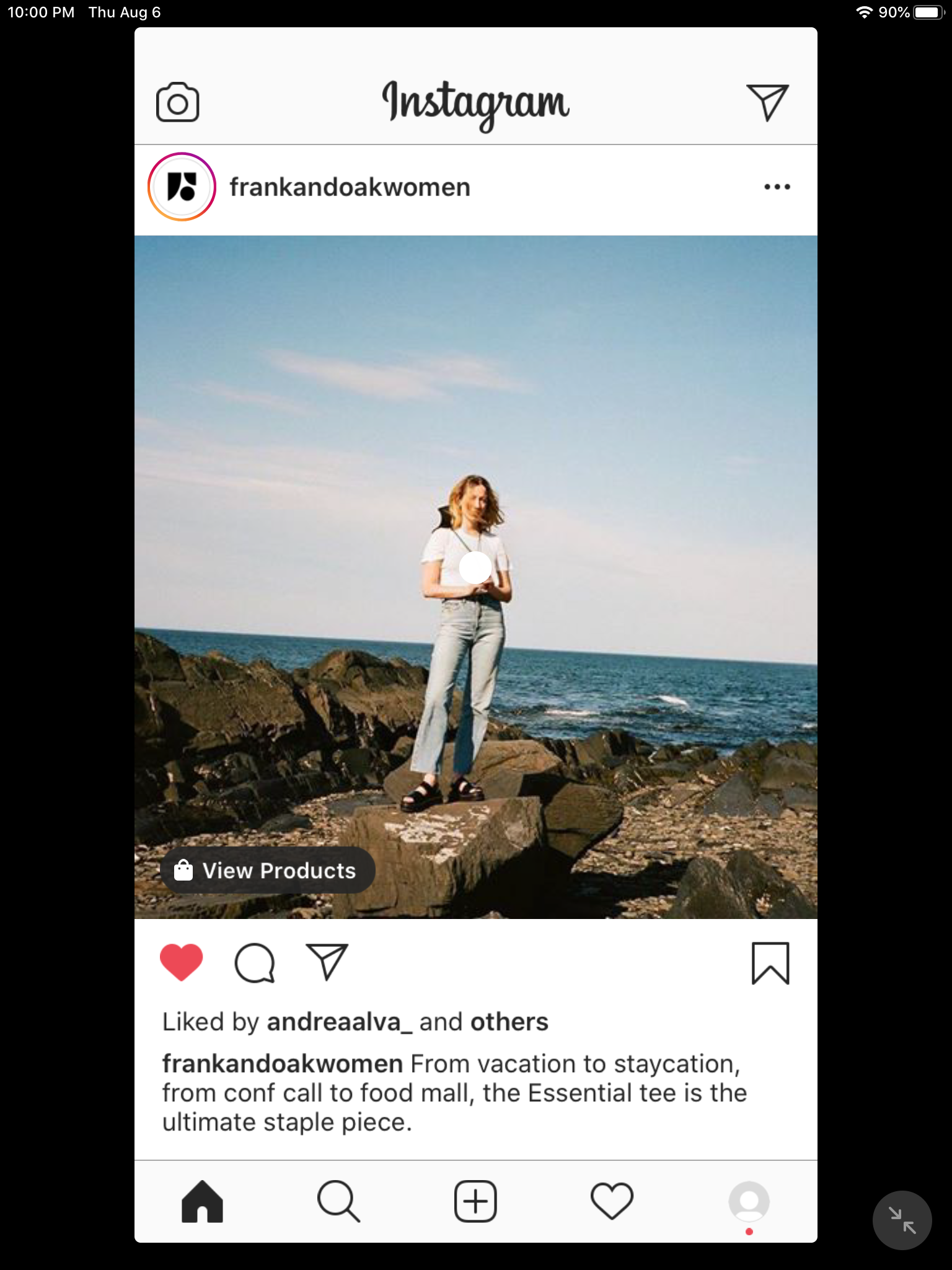This screenshot has width=952, height=1270.
Task: Exit full screen with shrink arrows button
Action: 902,1220
